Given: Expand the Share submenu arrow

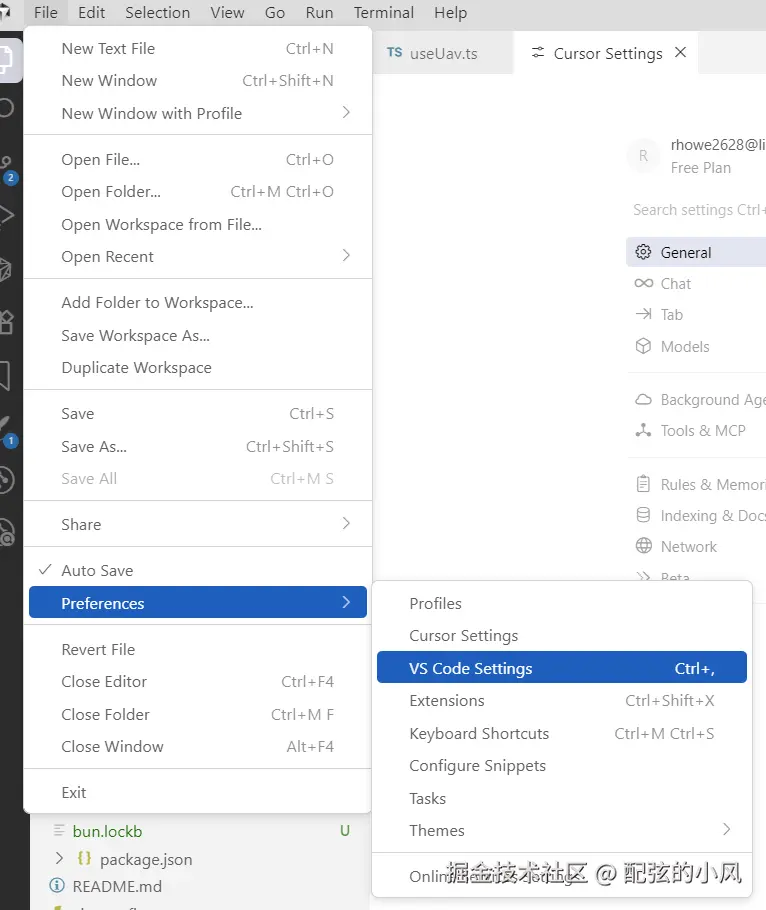Looking at the screenshot, I should (346, 523).
